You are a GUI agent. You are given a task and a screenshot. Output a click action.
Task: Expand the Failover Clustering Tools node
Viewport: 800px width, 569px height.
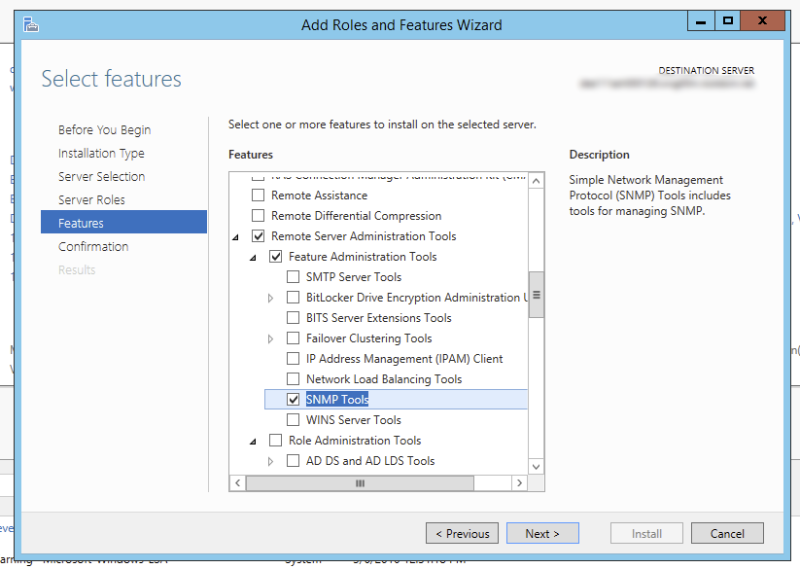coord(271,339)
